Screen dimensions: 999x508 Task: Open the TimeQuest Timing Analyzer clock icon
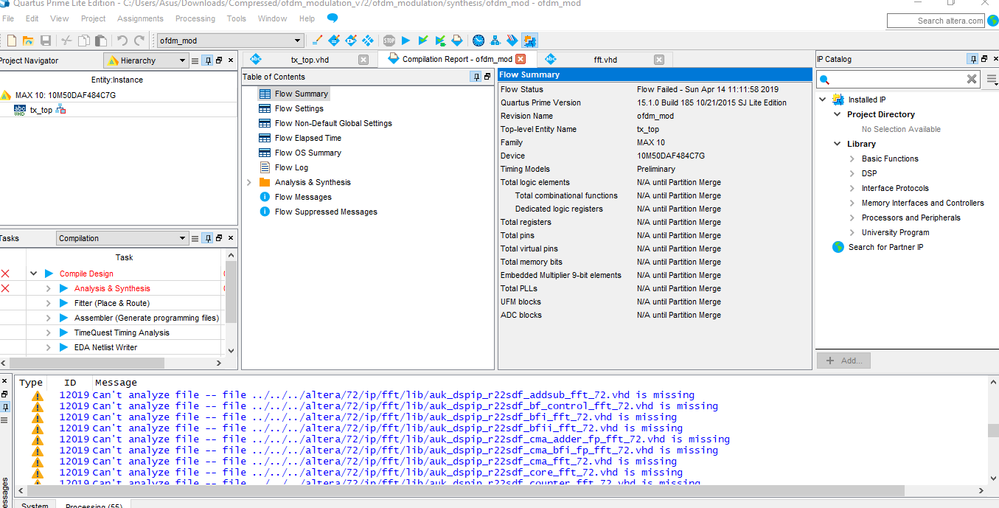pyautogui.click(x=478, y=40)
